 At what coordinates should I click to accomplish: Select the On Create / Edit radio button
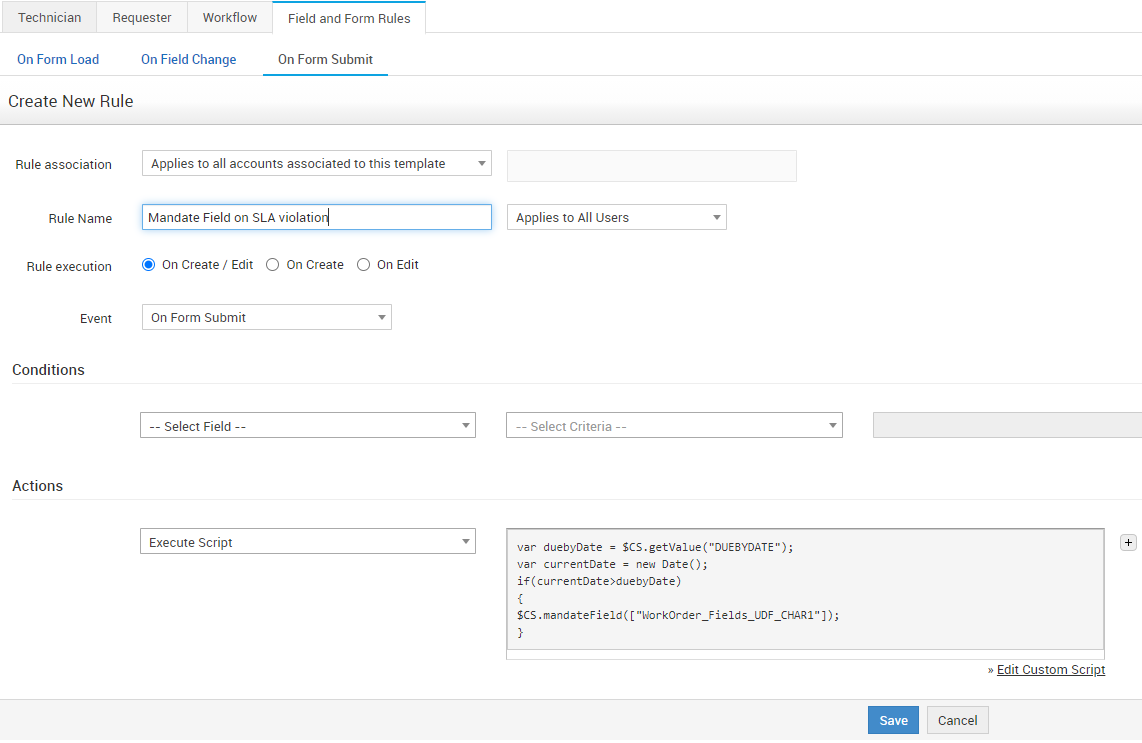149,265
